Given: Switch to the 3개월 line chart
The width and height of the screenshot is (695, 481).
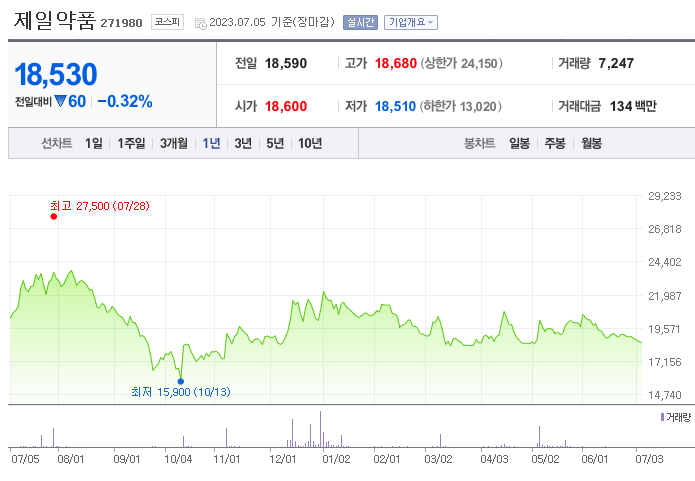Looking at the screenshot, I should 174,143.
